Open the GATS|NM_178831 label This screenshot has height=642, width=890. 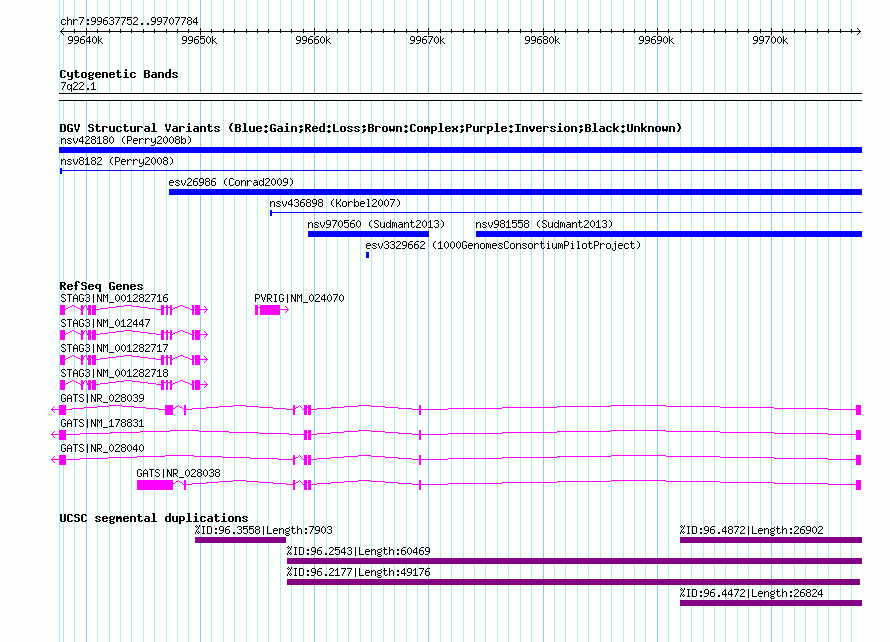click(102, 423)
